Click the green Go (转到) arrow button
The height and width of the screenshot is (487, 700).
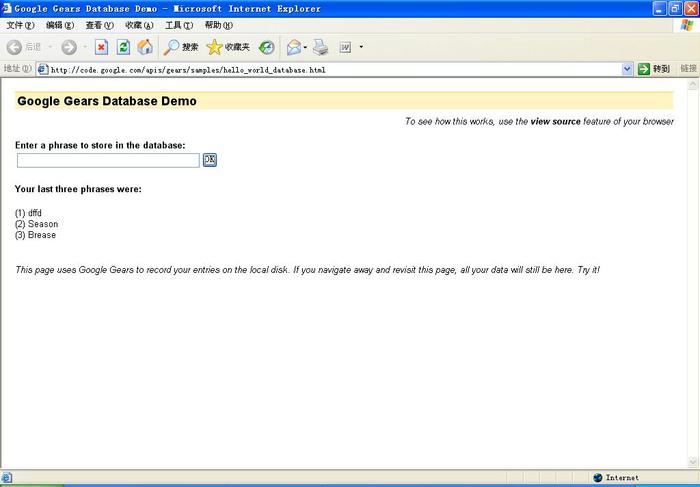654,69
